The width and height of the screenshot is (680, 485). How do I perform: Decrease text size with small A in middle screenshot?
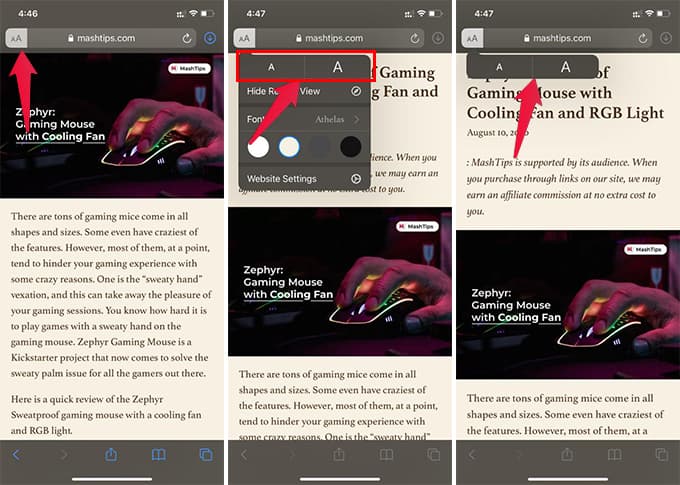pyautogui.click(x=271, y=67)
